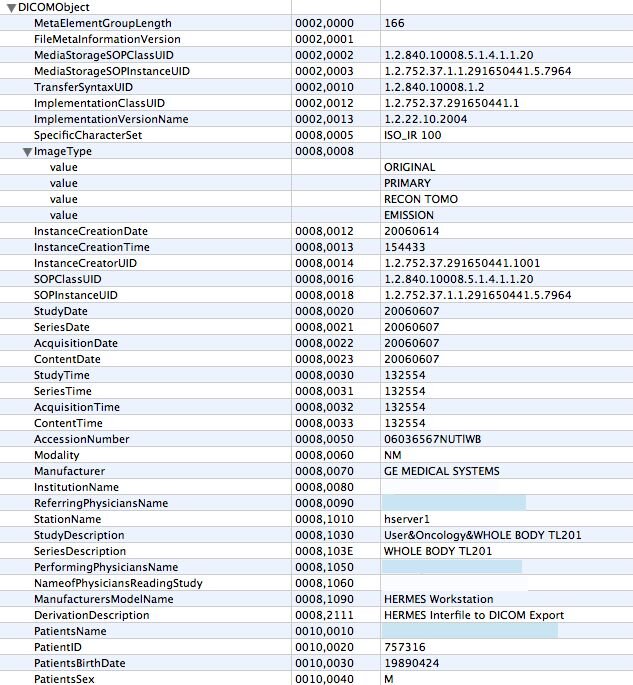Click the PerformingPhysiciansName redacted value cell
Image resolution: width=633 pixels, height=685 pixels.
[452, 567]
